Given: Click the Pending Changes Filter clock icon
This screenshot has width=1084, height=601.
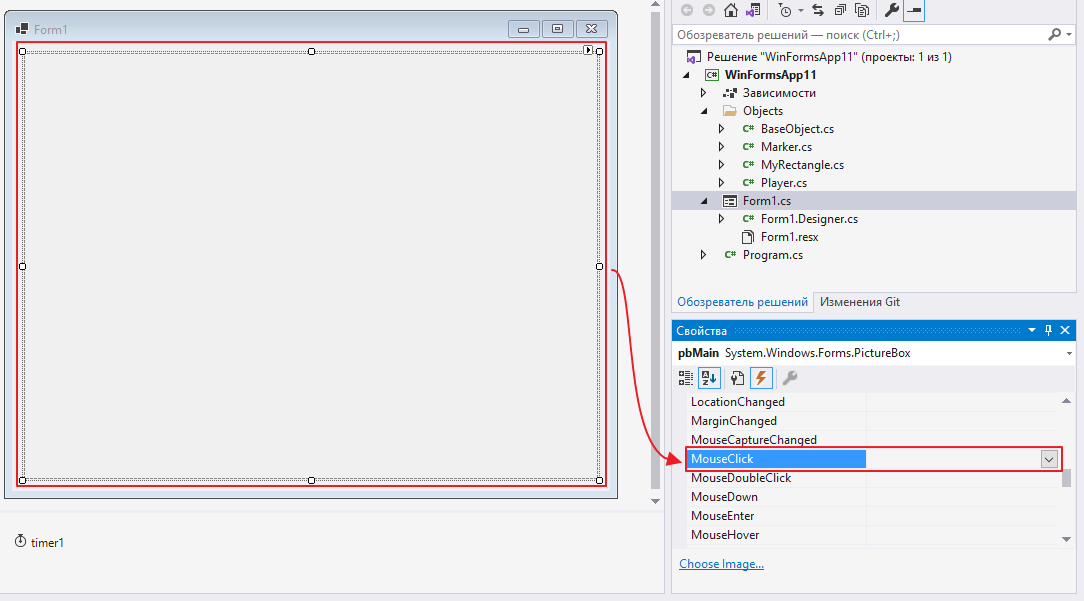Looking at the screenshot, I should click(x=786, y=10).
